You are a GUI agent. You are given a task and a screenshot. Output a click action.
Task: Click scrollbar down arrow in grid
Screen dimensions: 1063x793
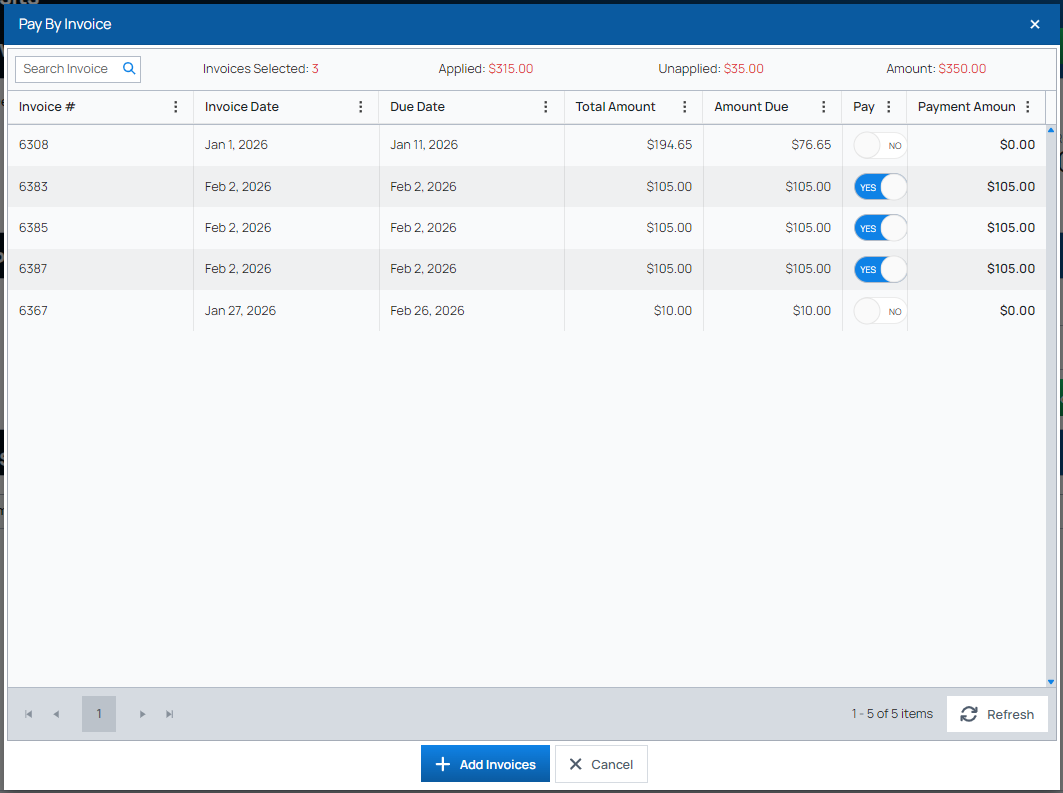coord(1051,683)
